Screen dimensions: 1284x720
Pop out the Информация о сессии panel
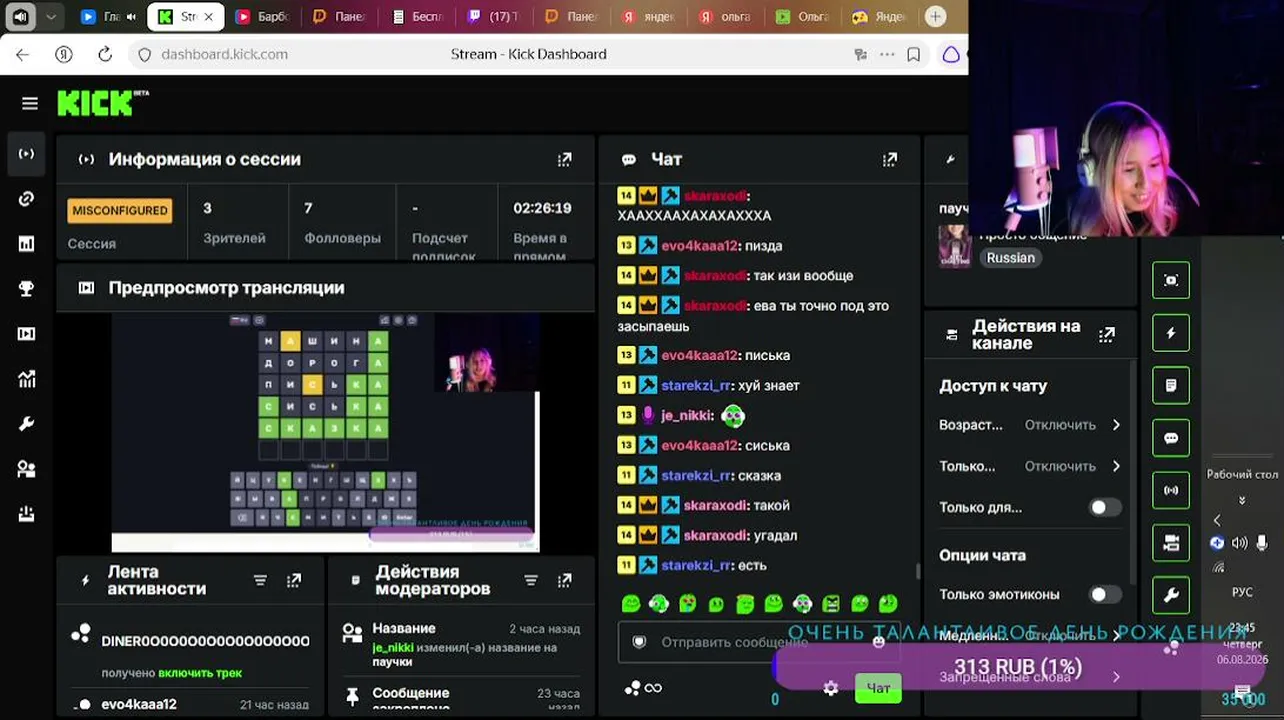(x=565, y=159)
